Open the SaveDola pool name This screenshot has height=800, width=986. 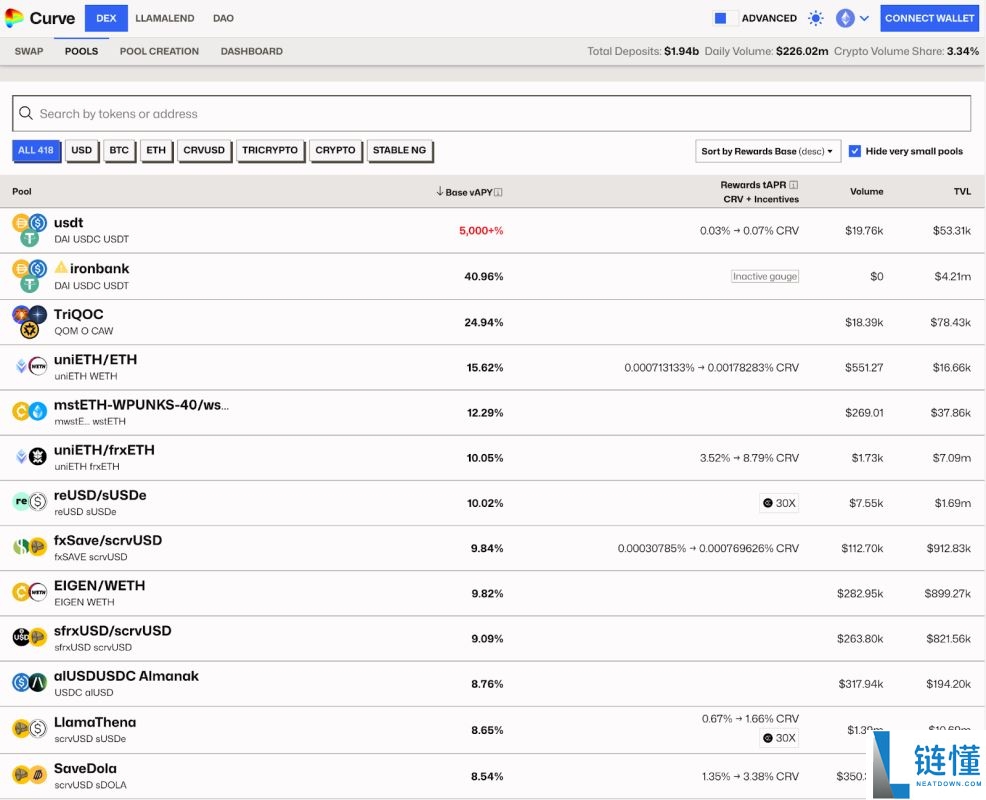pos(86,769)
